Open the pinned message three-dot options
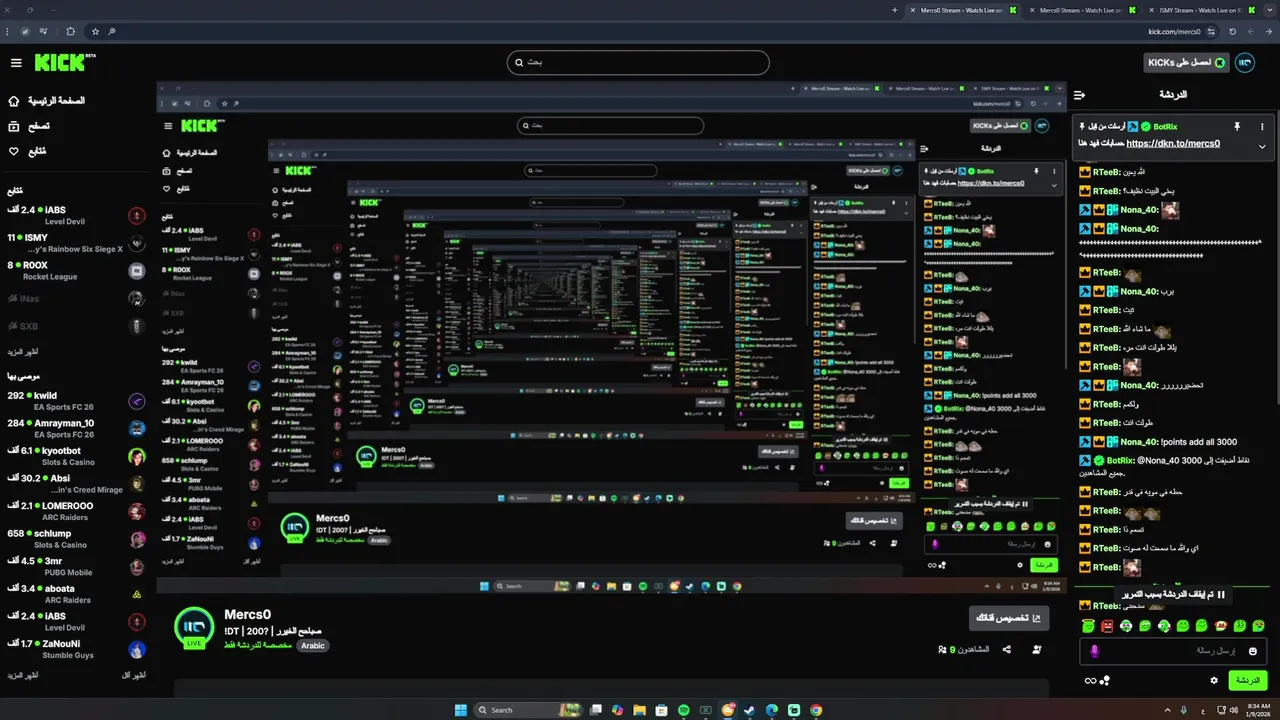Image resolution: width=1280 pixels, height=720 pixels. pyautogui.click(x=1262, y=127)
